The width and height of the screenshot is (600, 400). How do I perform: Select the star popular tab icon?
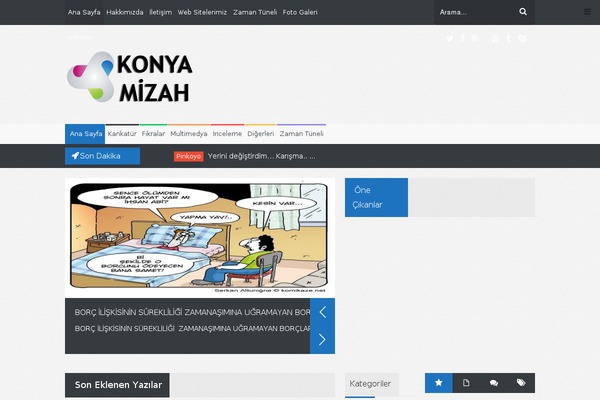click(439, 383)
